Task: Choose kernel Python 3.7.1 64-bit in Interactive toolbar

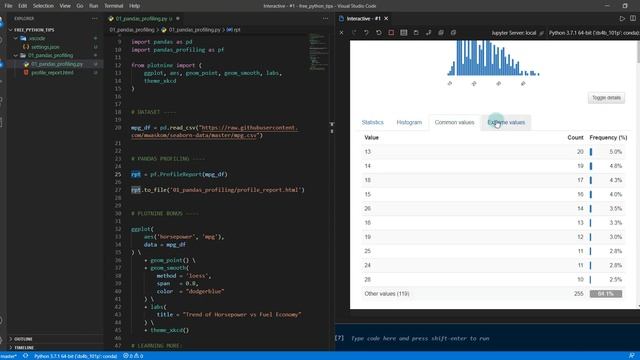Action: (x=594, y=33)
